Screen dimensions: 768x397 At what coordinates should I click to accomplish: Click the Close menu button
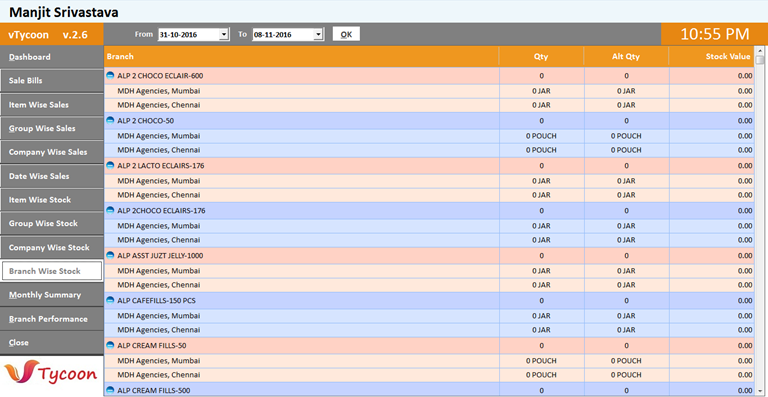click(51, 343)
